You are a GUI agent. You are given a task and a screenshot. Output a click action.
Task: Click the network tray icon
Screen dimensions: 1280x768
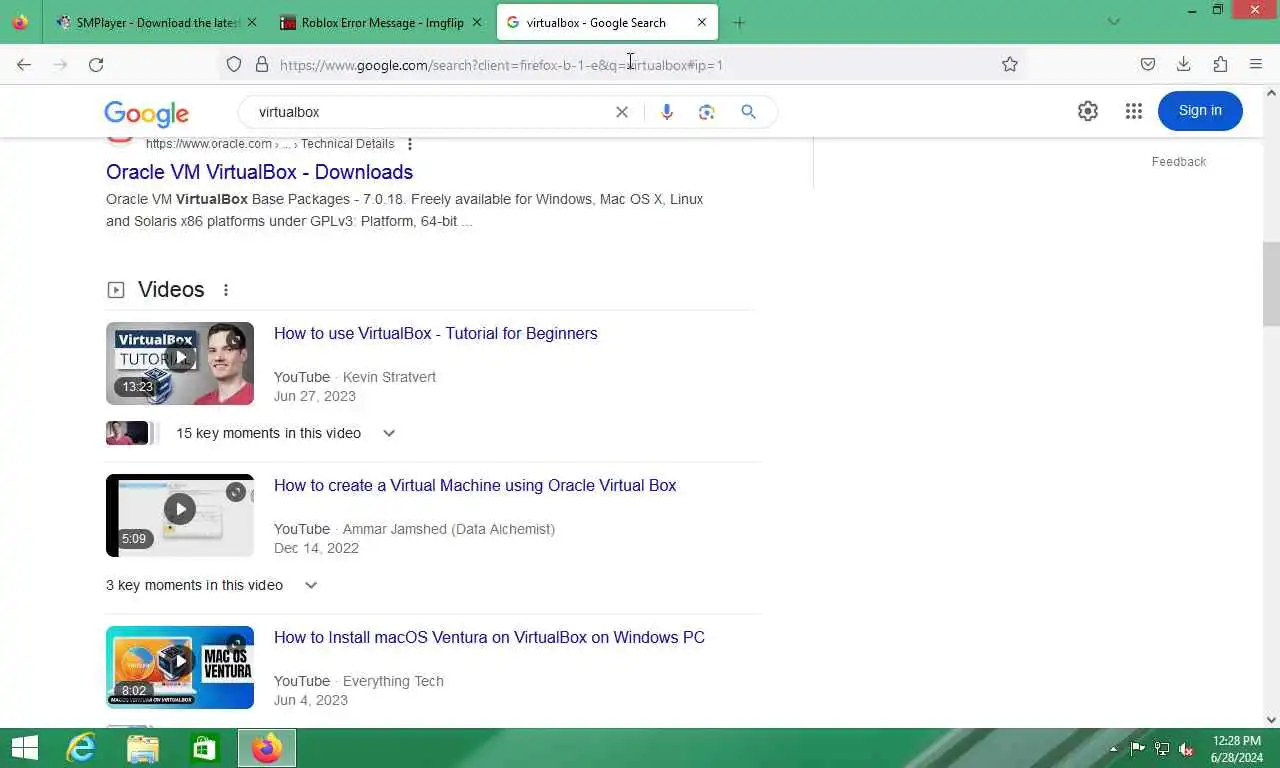point(1162,749)
